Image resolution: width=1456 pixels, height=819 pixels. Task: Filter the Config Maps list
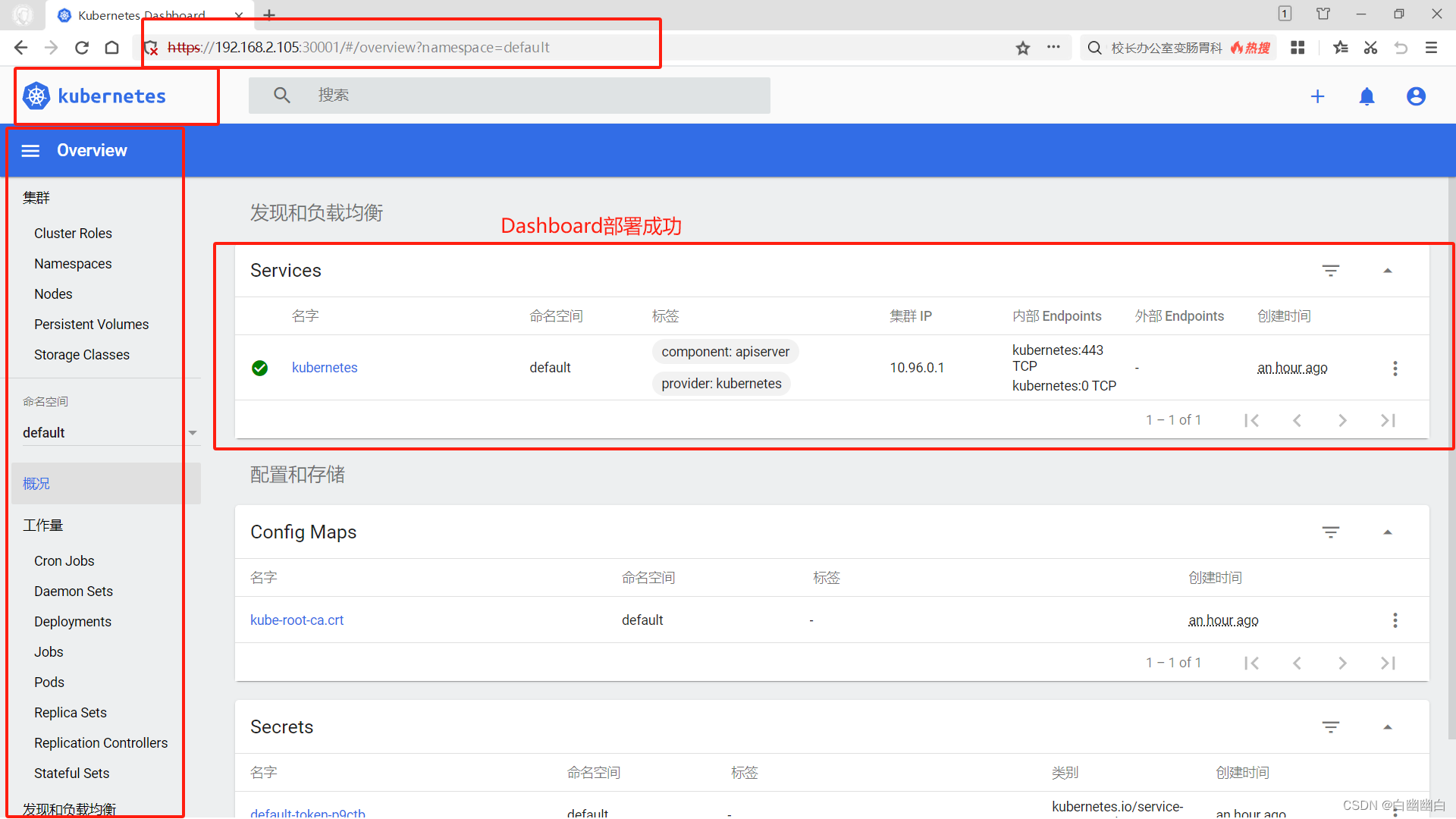(x=1331, y=532)
